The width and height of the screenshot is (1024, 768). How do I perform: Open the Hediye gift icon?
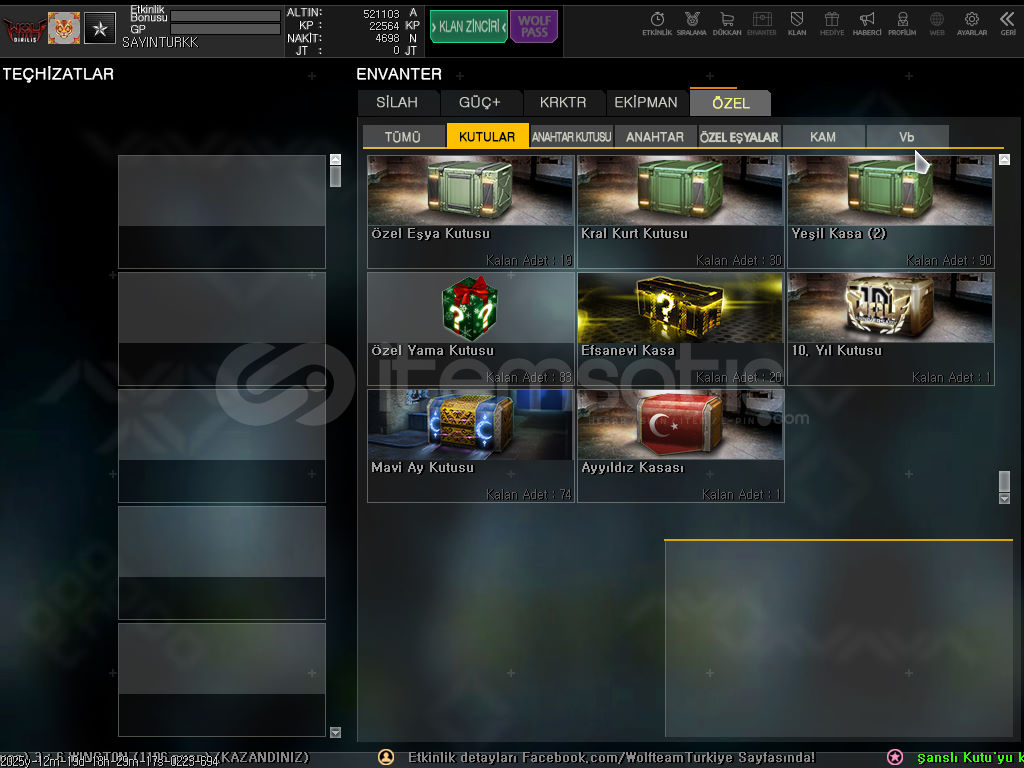click(x=831, y=24)
